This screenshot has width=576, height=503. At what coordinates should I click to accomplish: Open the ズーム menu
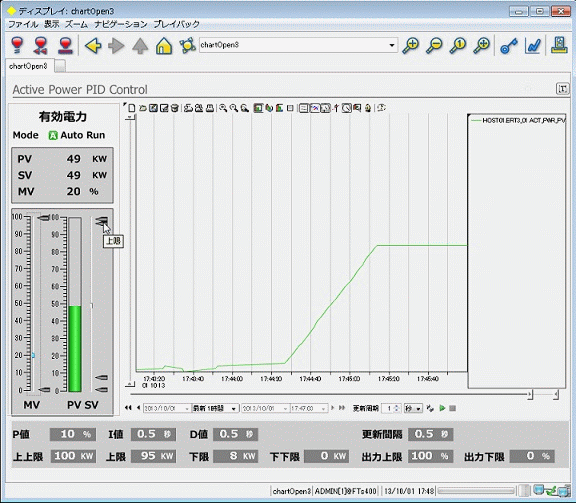(76, 24)
